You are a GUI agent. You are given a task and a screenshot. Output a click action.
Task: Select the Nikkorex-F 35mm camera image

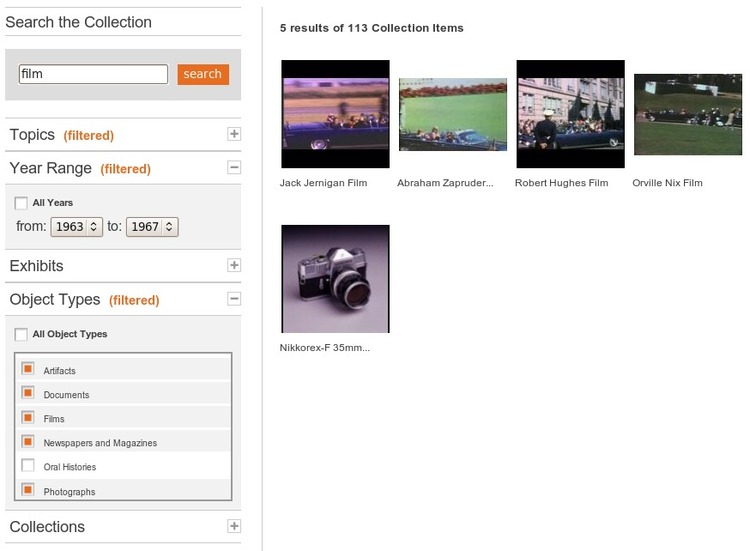(x=335, y=278)
